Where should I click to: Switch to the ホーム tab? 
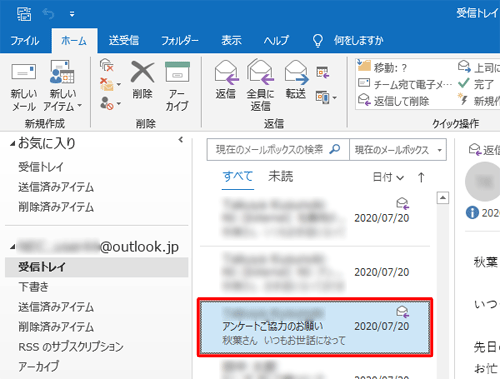(74, 41)
